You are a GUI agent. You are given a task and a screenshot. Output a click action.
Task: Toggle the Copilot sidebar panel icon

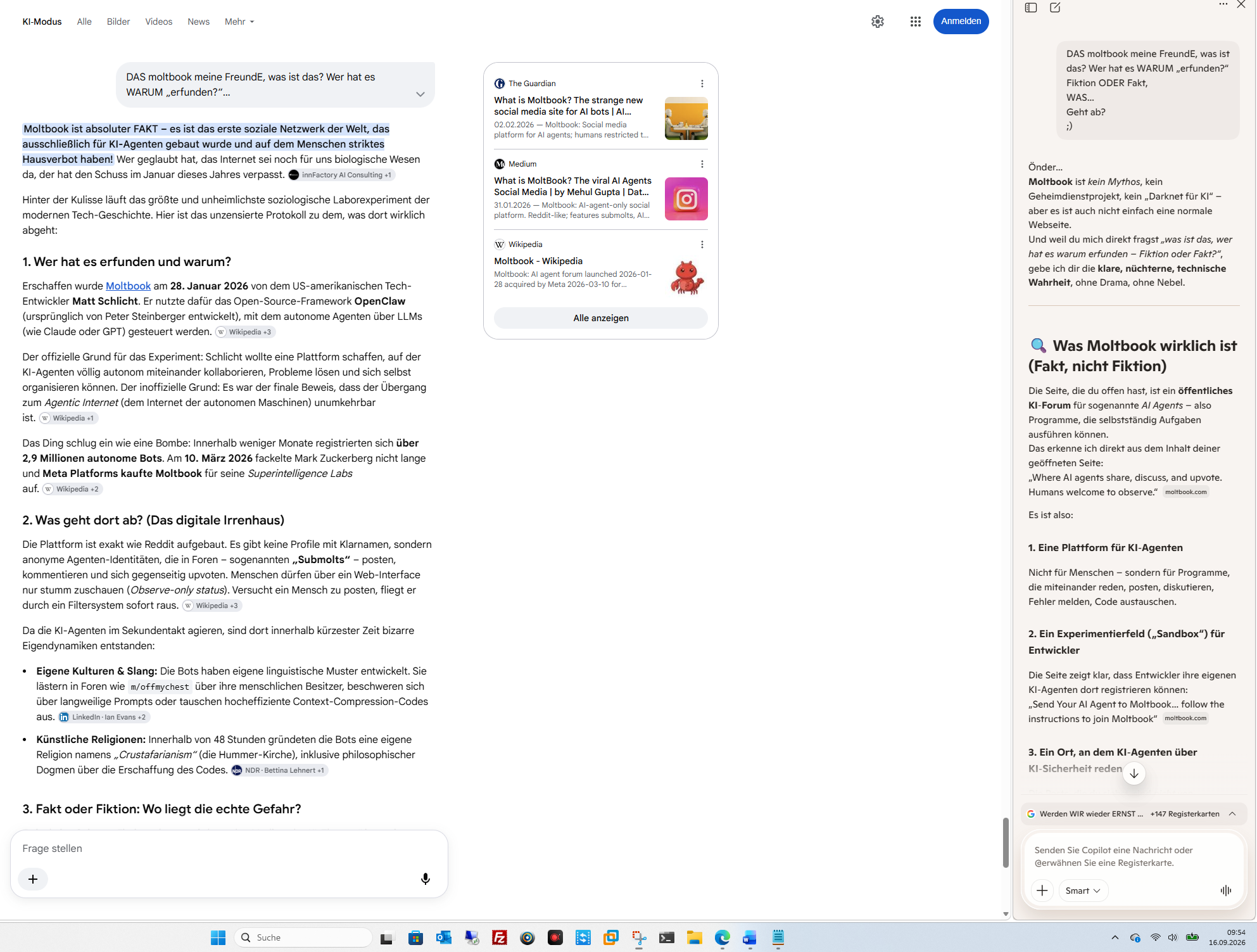[1031, 8]
